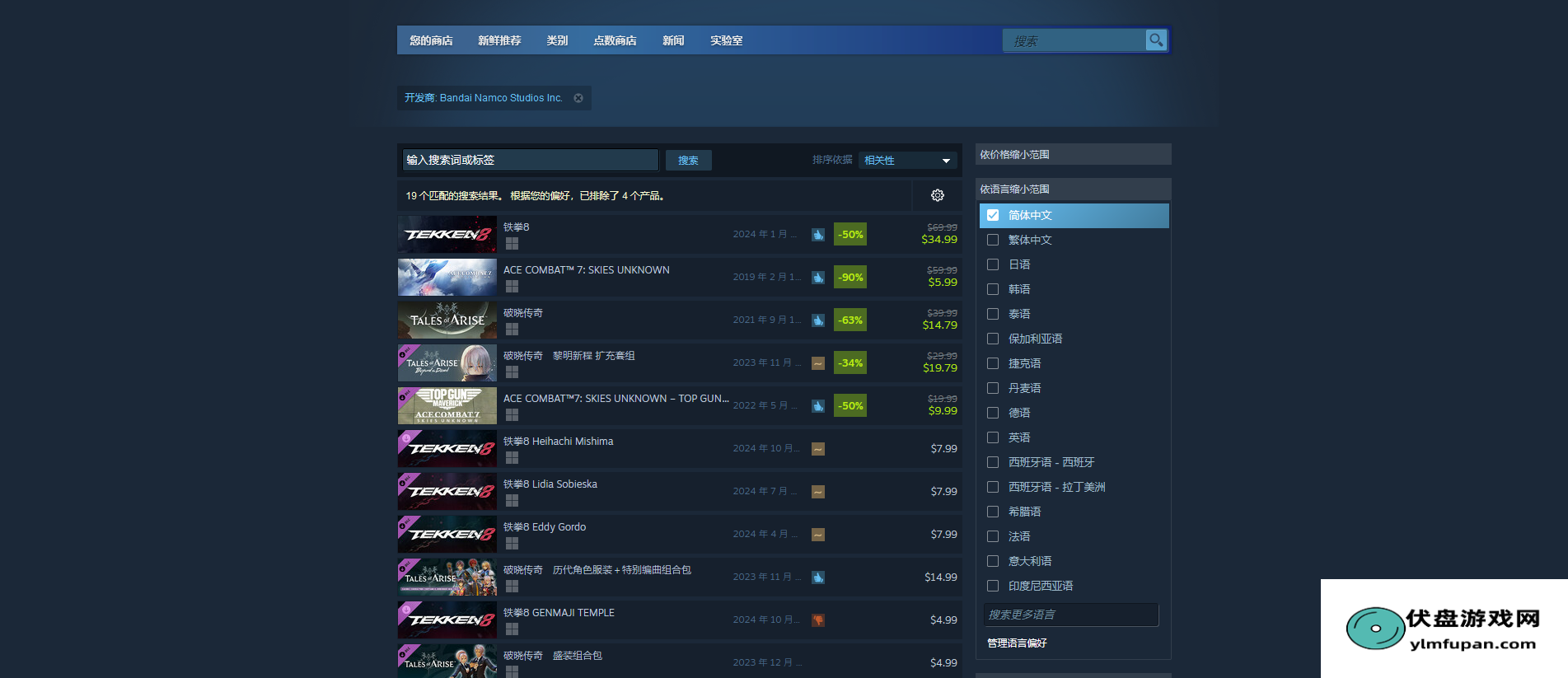Viewport: 1568px width, 678px height.
Task: Collapse the 依语言缩小范围 section
Action: pos(1073,189)
